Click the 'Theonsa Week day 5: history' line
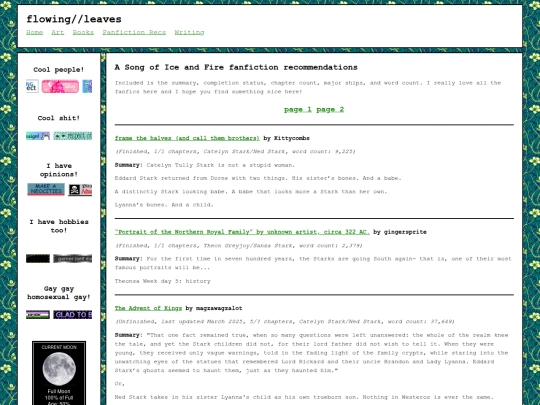This screenshot has width=540, height=405. point(163,281)
